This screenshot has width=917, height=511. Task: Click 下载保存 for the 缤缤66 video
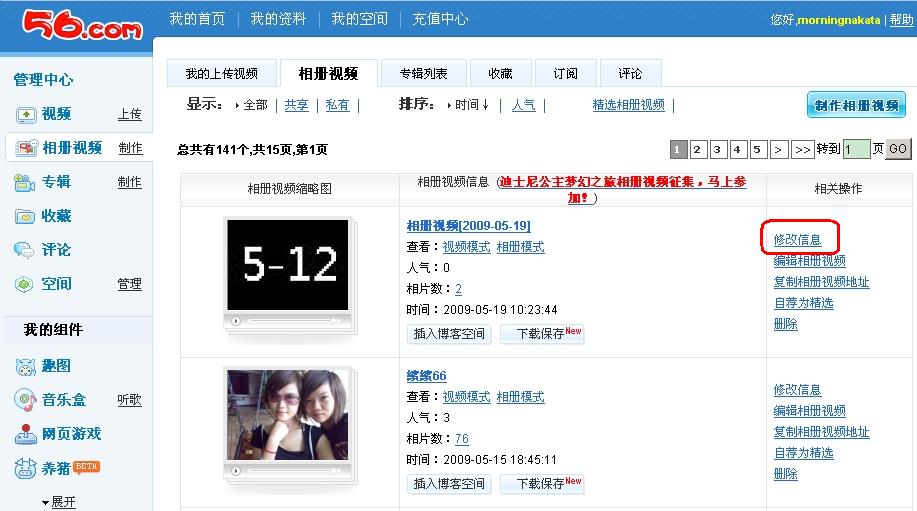coord(541,483)
